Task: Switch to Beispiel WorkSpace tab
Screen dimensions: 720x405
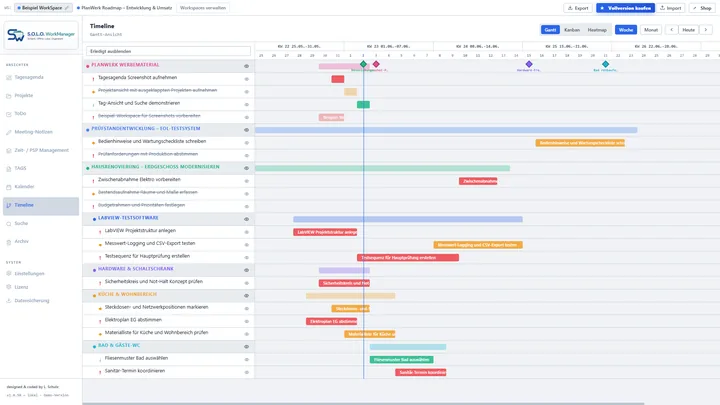Action: [43, 8]
